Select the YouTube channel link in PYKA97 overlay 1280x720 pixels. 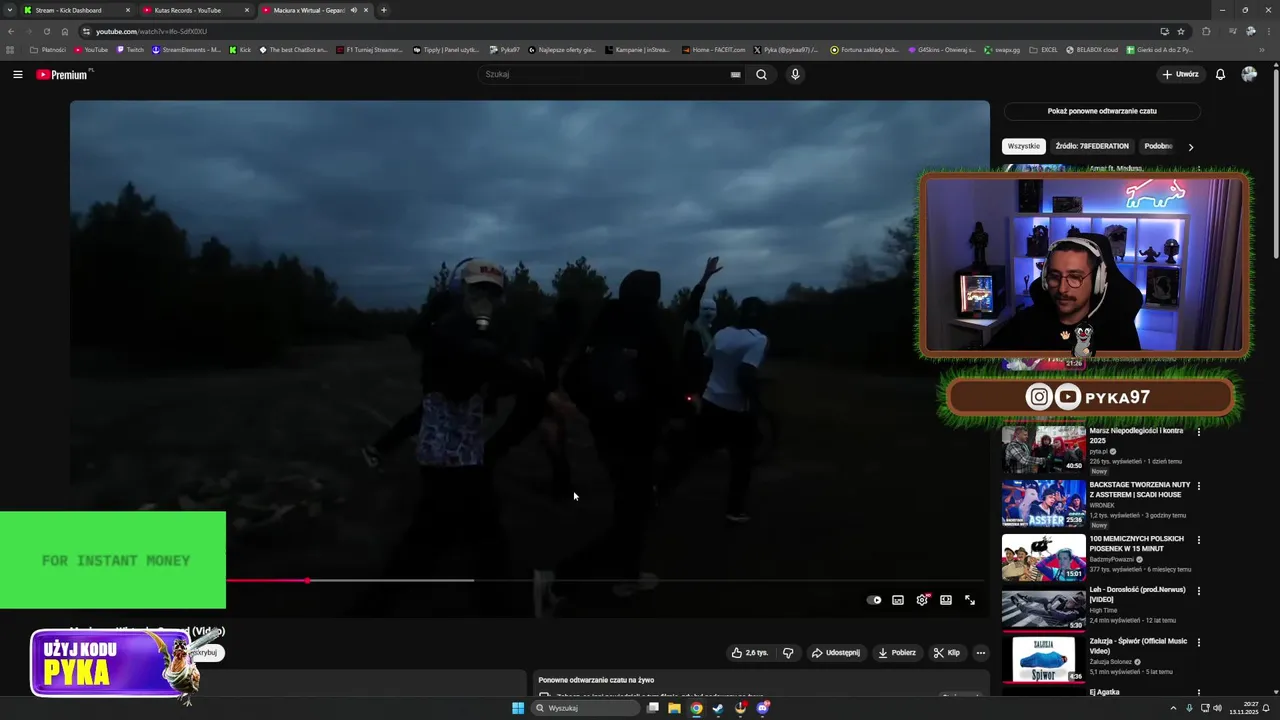tap(1068, 397)
